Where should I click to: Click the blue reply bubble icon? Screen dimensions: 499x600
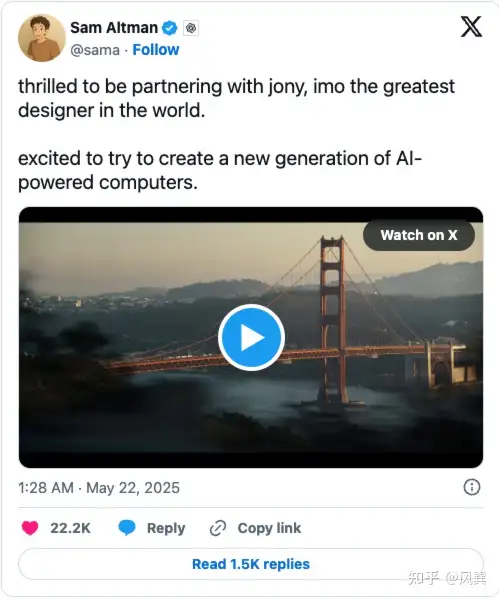[x=127, y=528]
